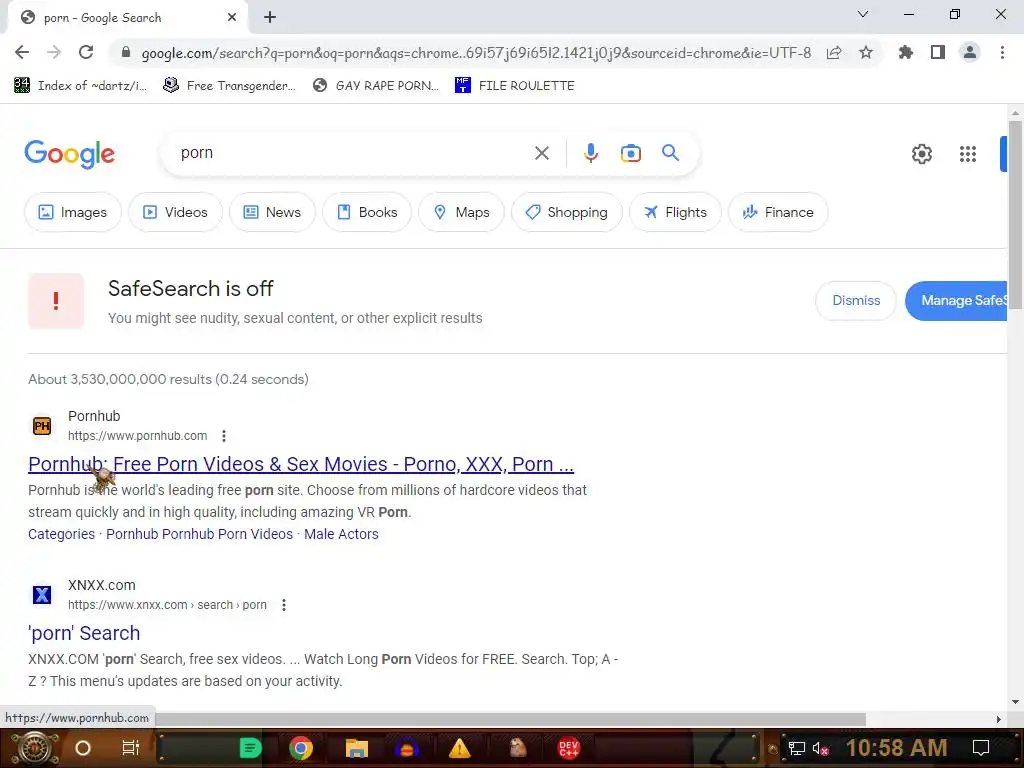Go back to the previous page

[22, 52]
